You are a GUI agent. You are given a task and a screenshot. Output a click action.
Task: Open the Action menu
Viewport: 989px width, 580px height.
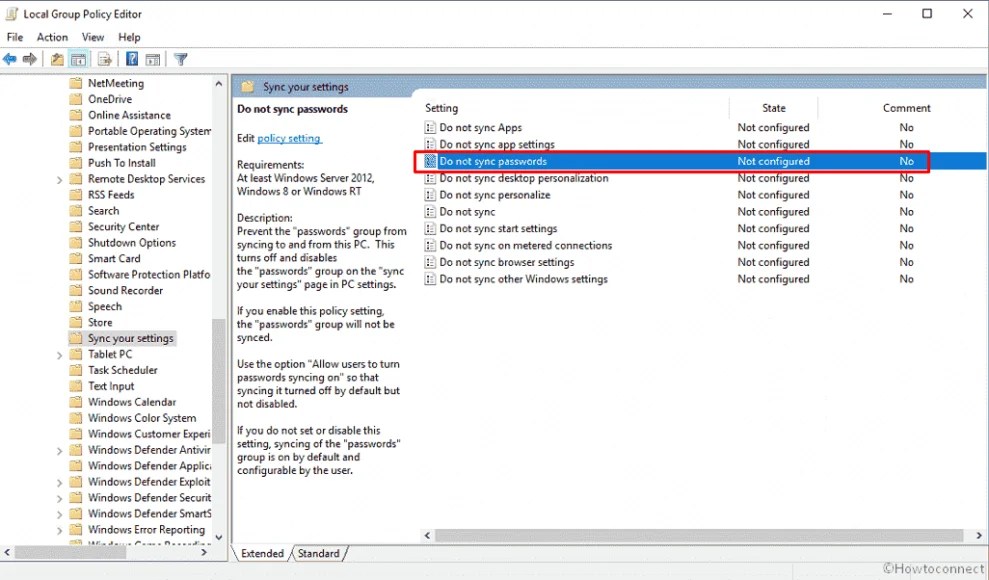pyautogui.click(x=51, y=37)
